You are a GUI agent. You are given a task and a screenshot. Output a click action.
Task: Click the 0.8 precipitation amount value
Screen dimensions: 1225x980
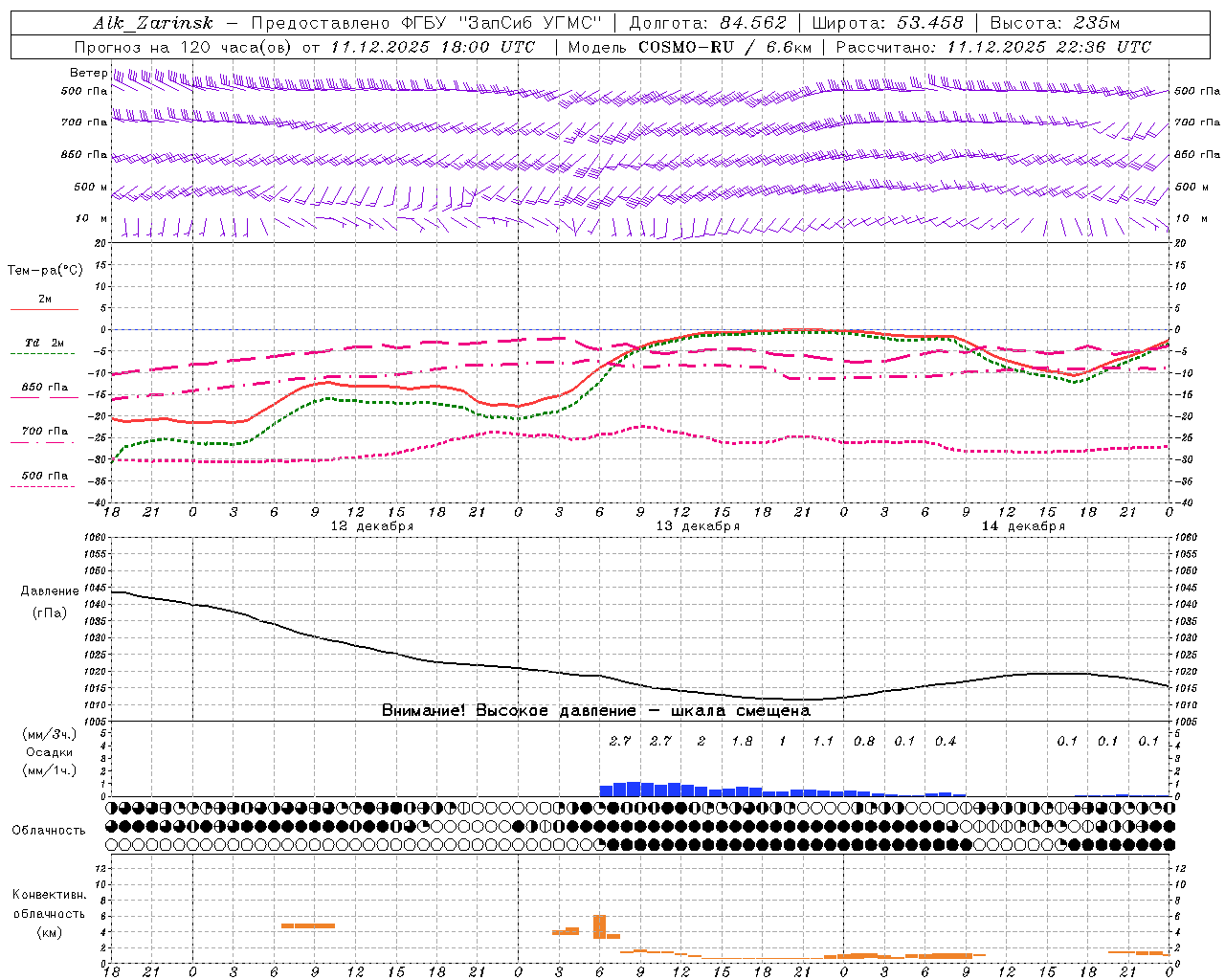[863, 741]
